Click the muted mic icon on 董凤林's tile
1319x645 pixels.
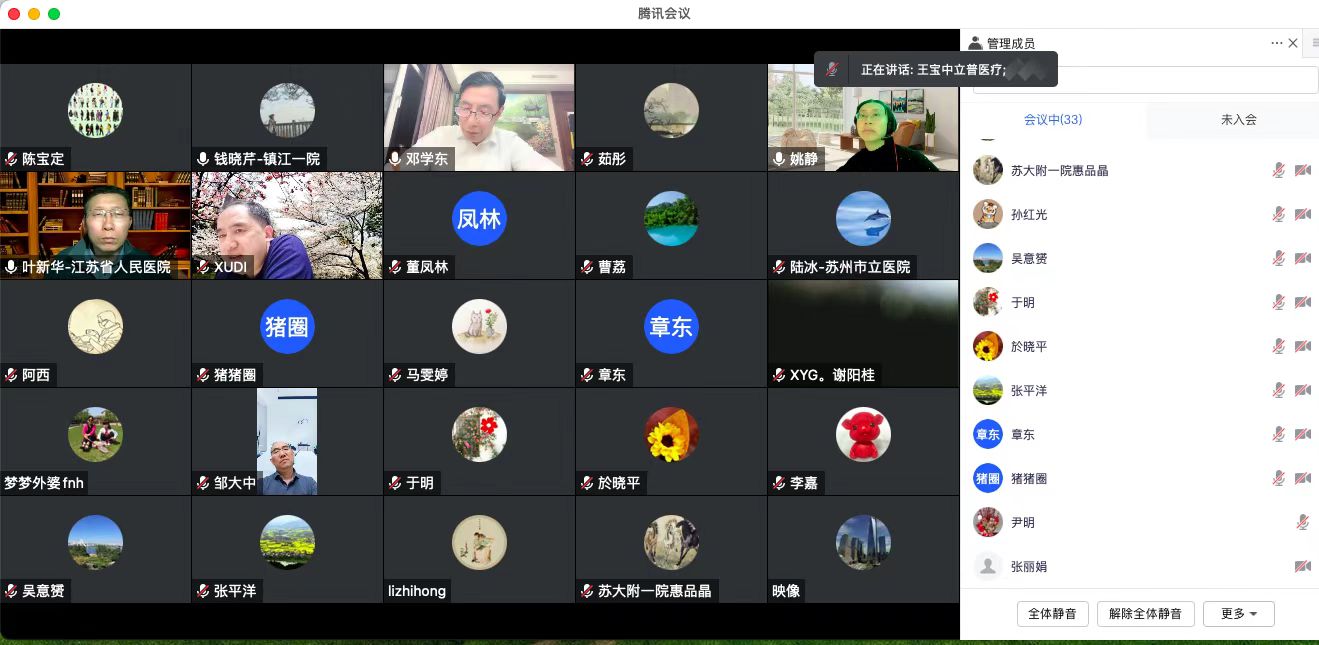click(395, 267)
